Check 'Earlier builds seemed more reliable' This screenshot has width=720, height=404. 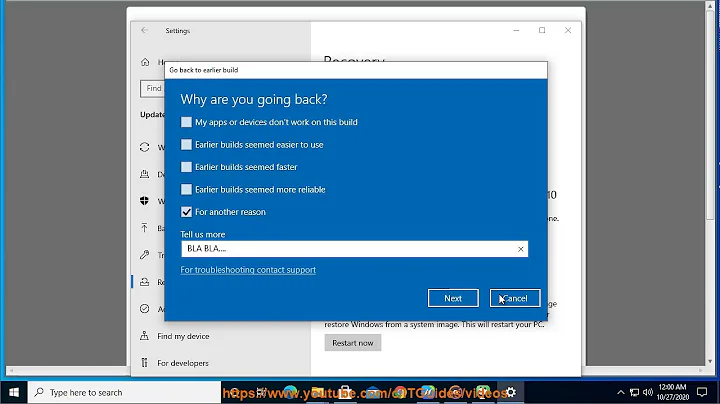pyautogui.click(x=186, y=190)
